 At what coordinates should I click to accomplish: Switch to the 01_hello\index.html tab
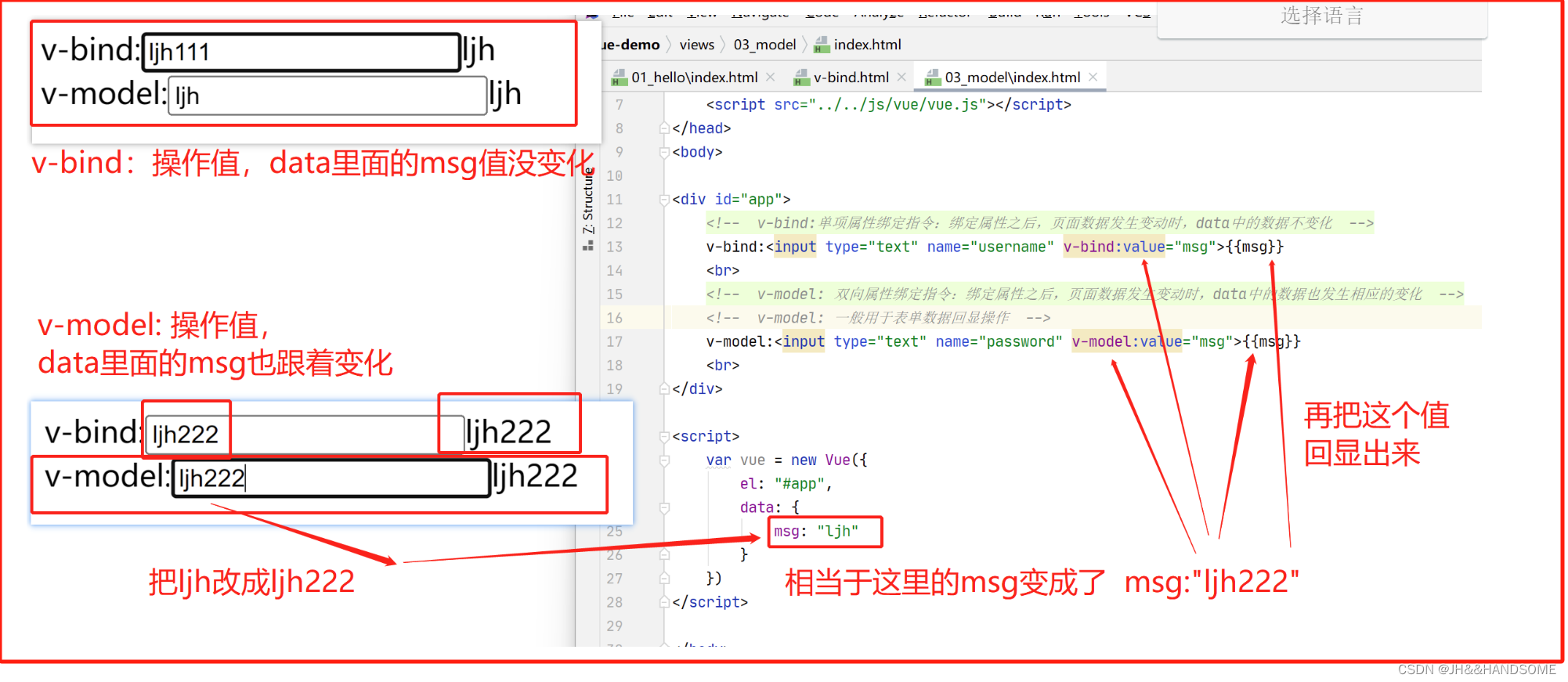(694, 78)
